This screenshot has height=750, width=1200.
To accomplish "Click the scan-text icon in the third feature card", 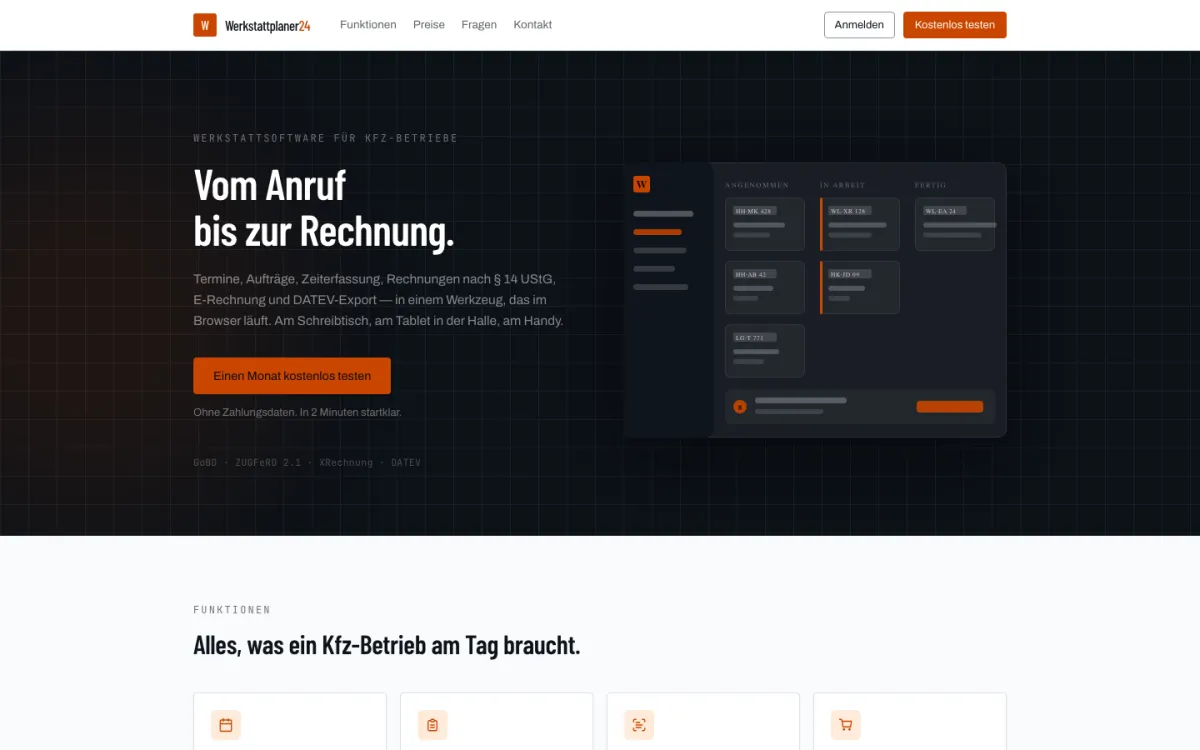I will (639, 725).
